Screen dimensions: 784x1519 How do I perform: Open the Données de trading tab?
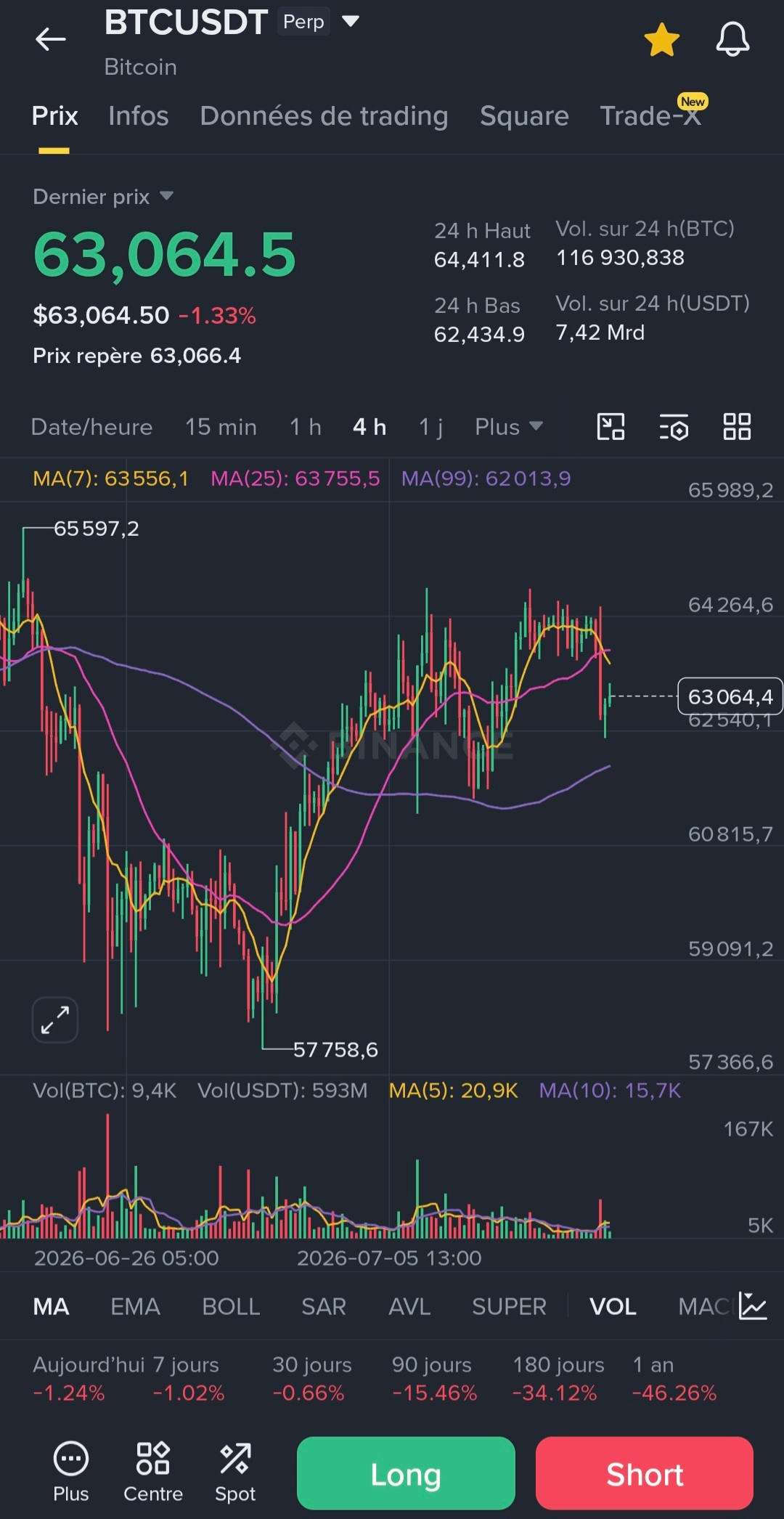324,116
